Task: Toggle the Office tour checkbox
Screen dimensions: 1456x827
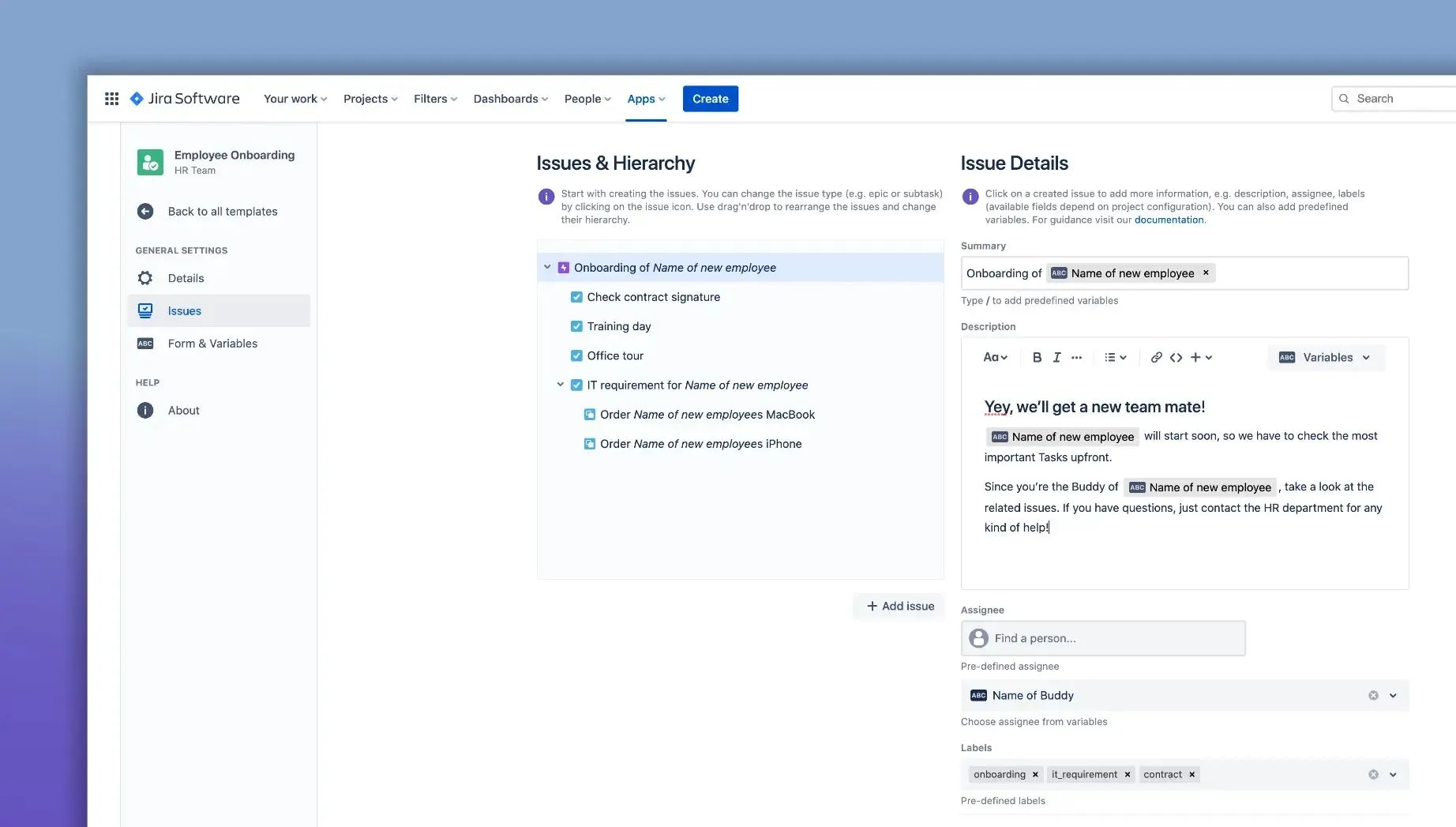Action: pos(576,355)
